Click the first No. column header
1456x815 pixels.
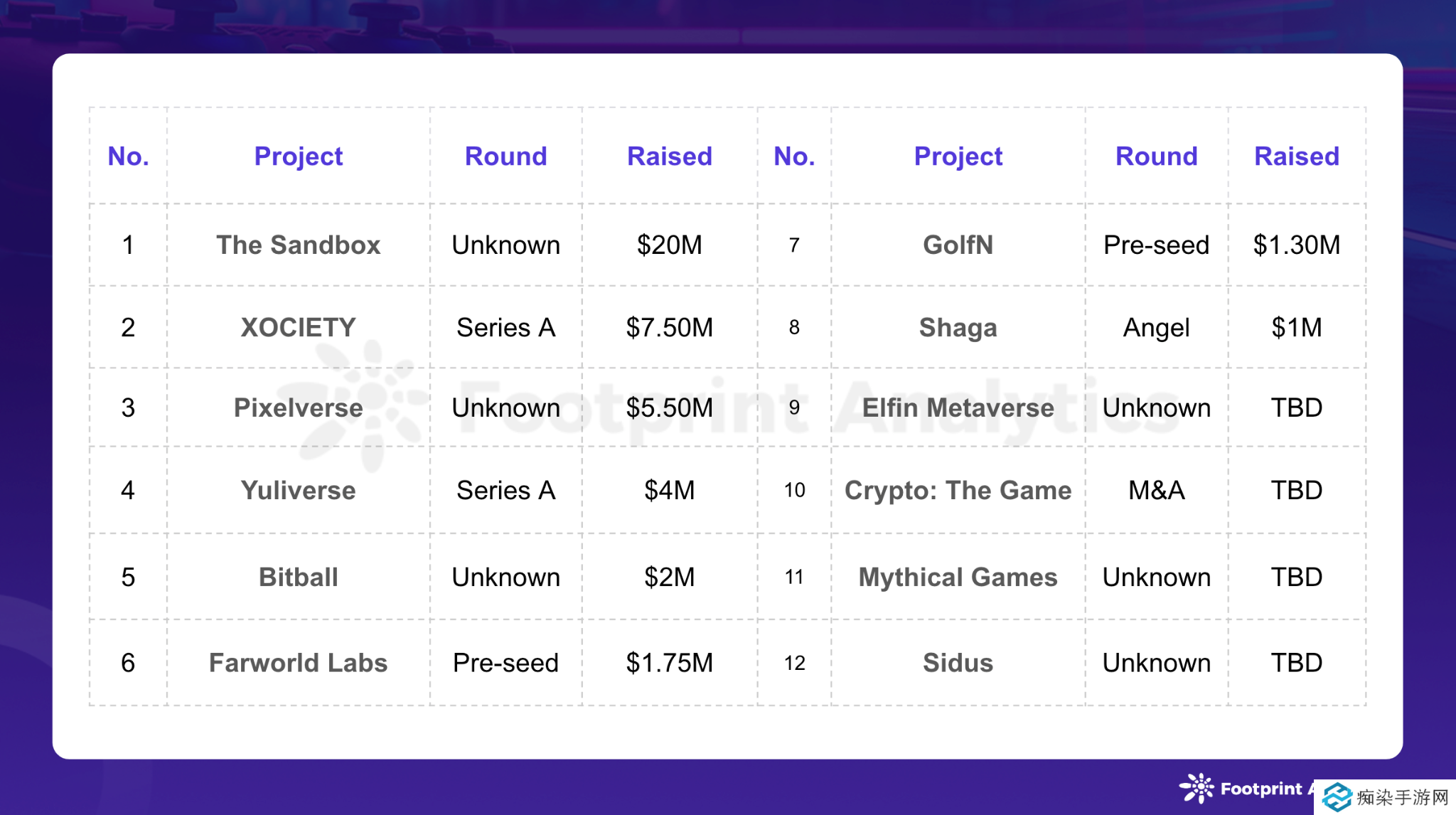point(128,156)
